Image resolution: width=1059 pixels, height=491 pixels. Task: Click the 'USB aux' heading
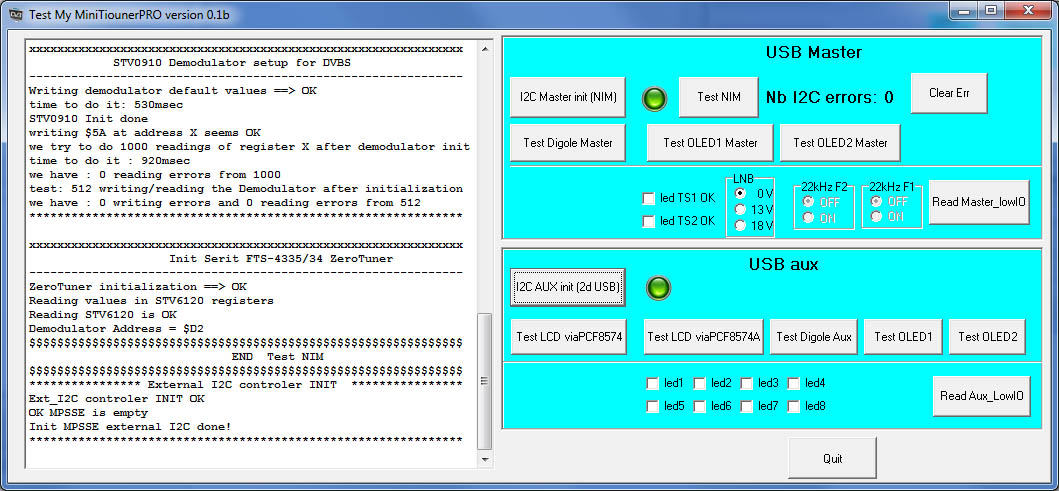(x=783, y=264)
